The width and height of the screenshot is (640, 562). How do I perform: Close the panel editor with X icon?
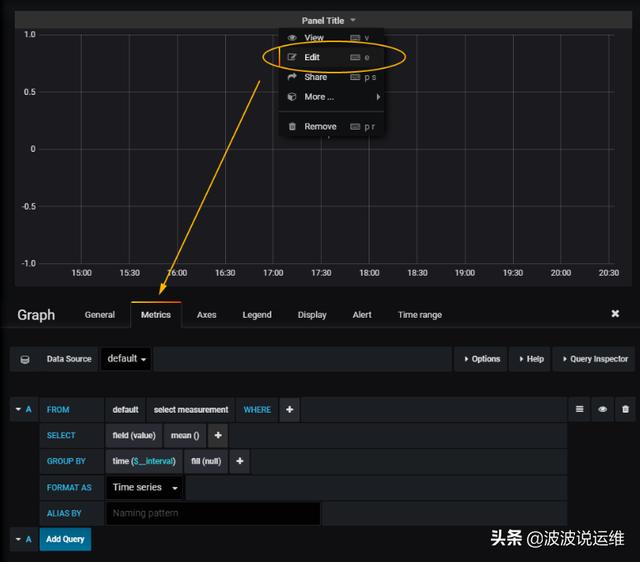615,313
